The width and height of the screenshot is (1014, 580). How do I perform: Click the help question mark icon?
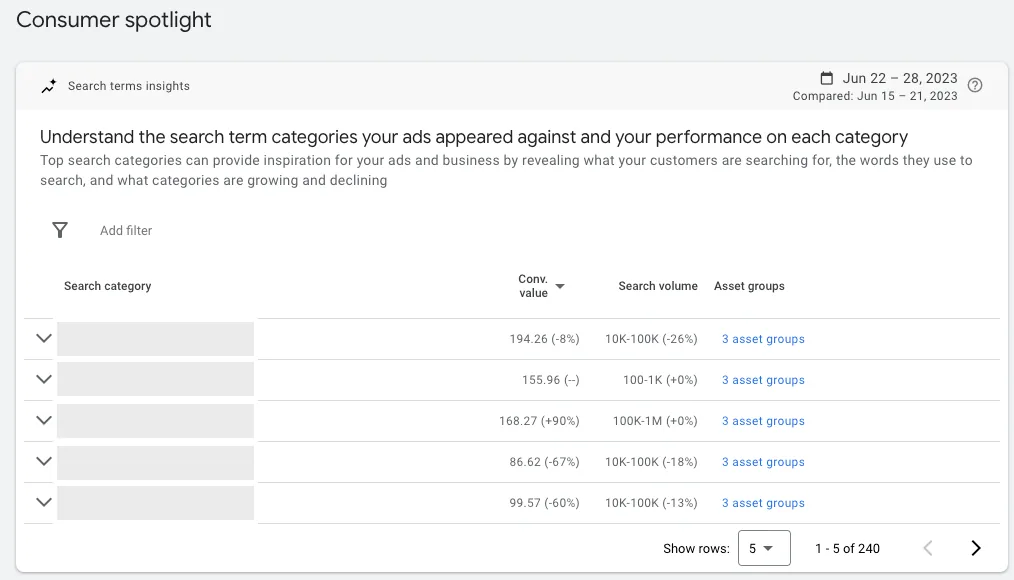tap(975, 85)
